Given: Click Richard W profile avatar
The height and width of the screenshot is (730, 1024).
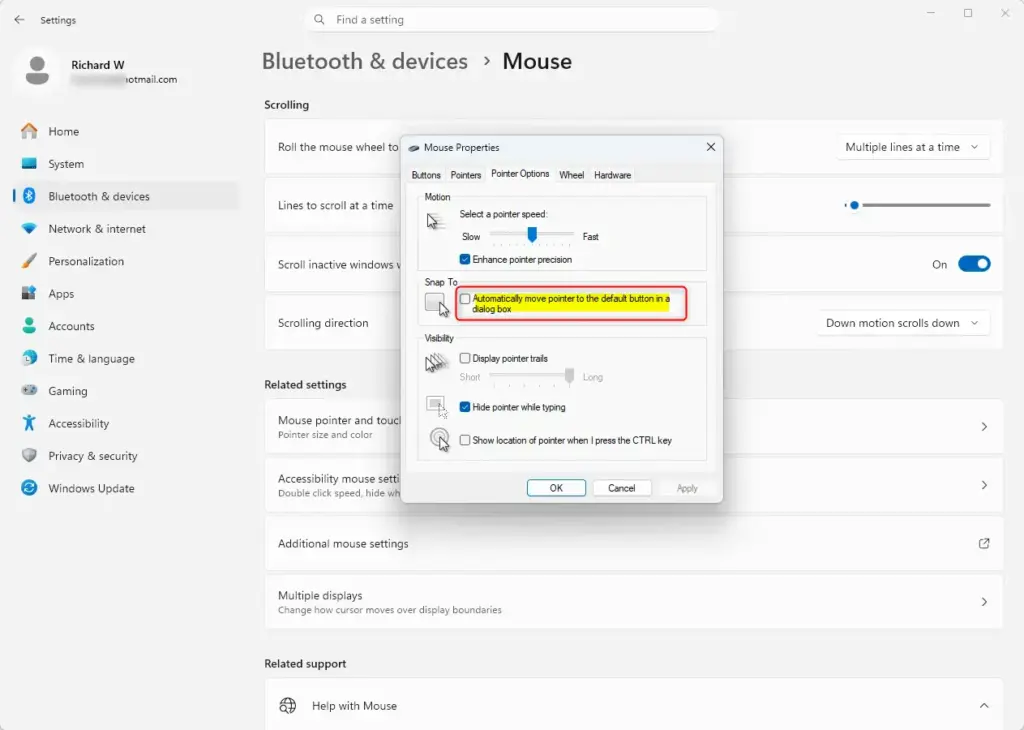Looking at the screenshot, I should point(37,71).
